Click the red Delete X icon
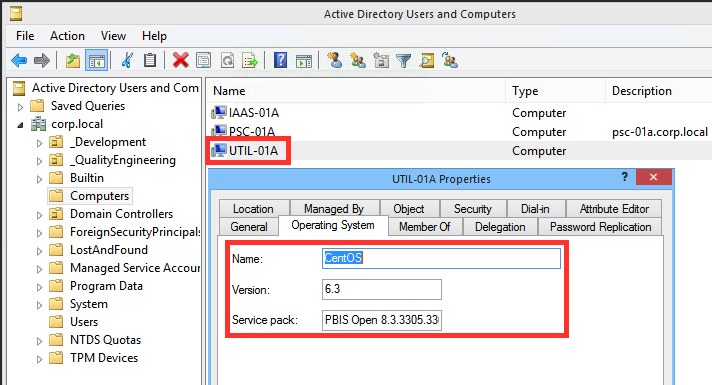Viewport: 712px width, 385px height. point(180,60)
